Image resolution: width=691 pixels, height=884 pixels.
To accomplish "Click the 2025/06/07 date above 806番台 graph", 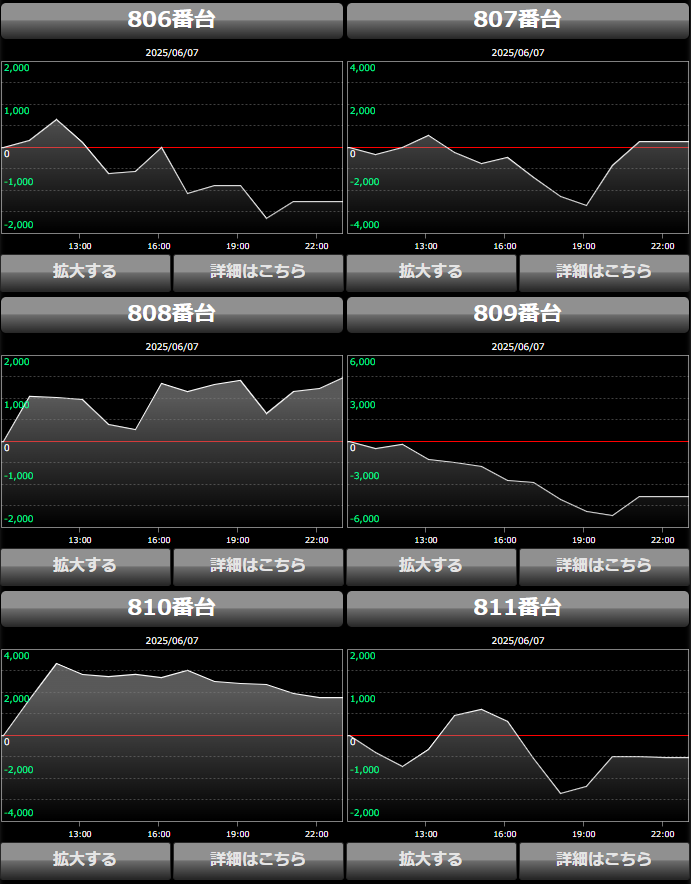I will [x=172, y=52].
